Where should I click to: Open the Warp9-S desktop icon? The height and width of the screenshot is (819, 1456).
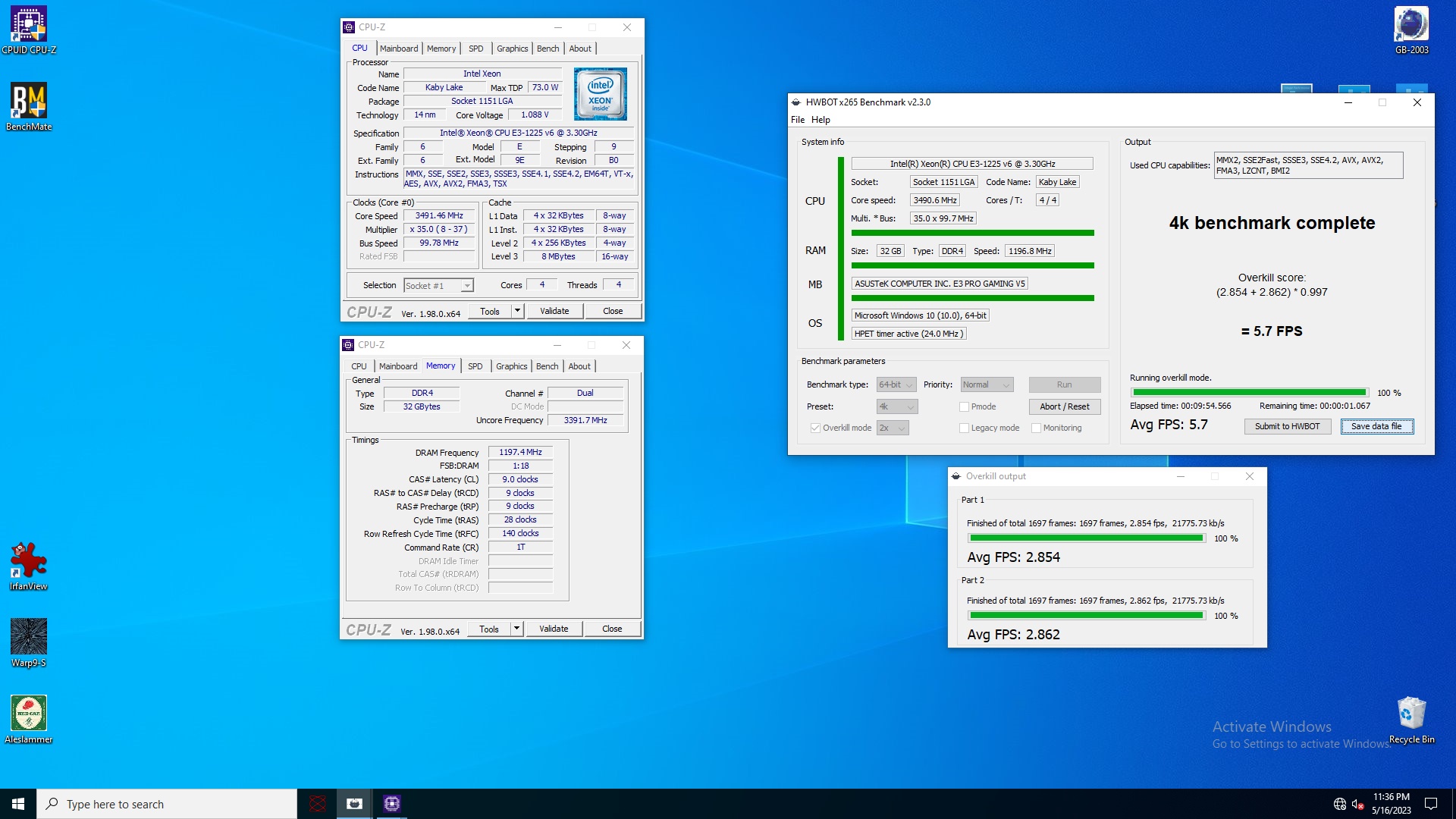(x=29, y=643)
